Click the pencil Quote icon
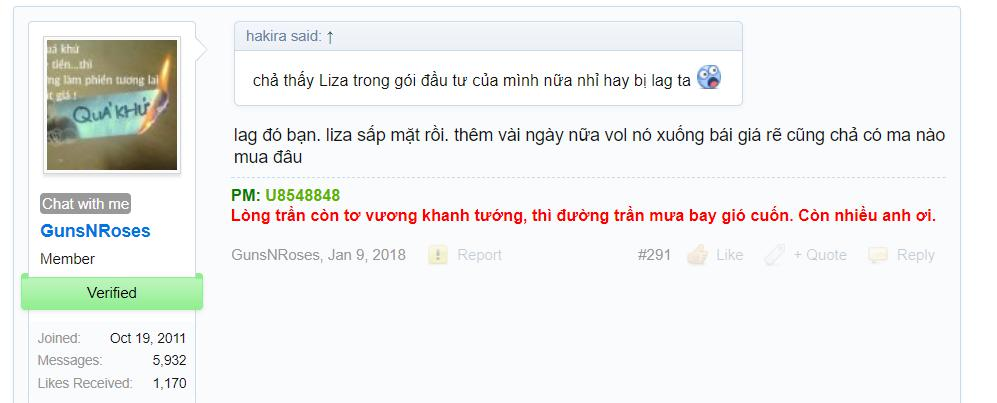Viewport: 997px width, 403px height. pyautogui.click(x=774, y=255)
